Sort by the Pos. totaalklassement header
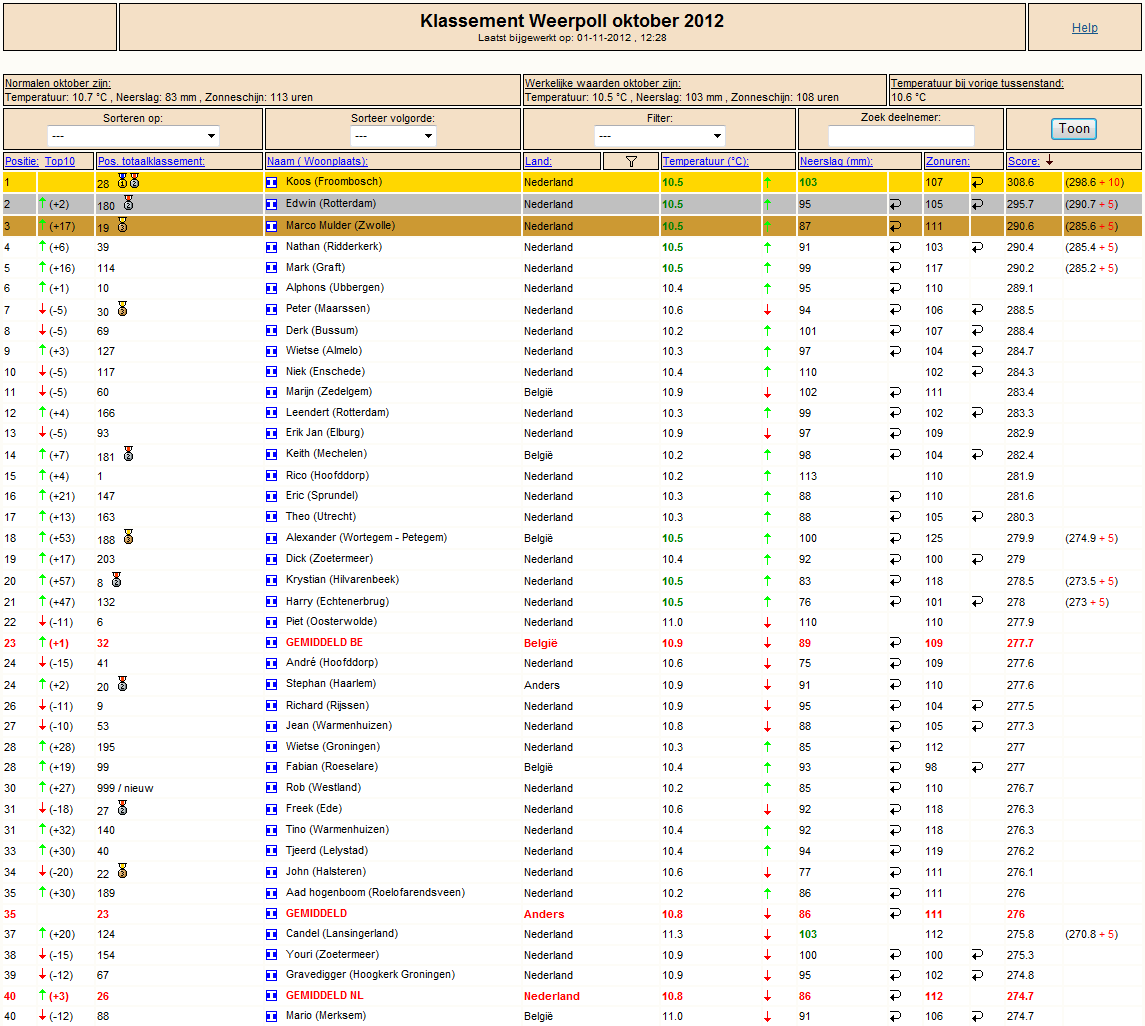This screenshot has height=1026, width=1145. [151, 161]
